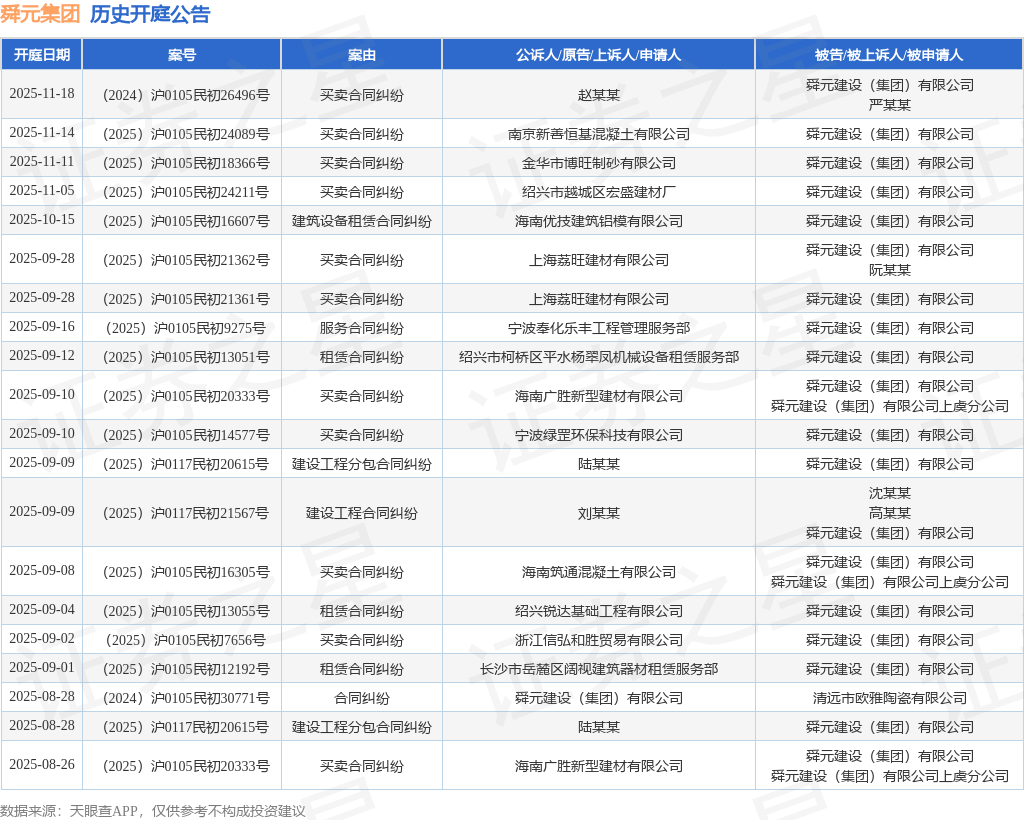Click date 2025-10-15

[x=42, y=219]
